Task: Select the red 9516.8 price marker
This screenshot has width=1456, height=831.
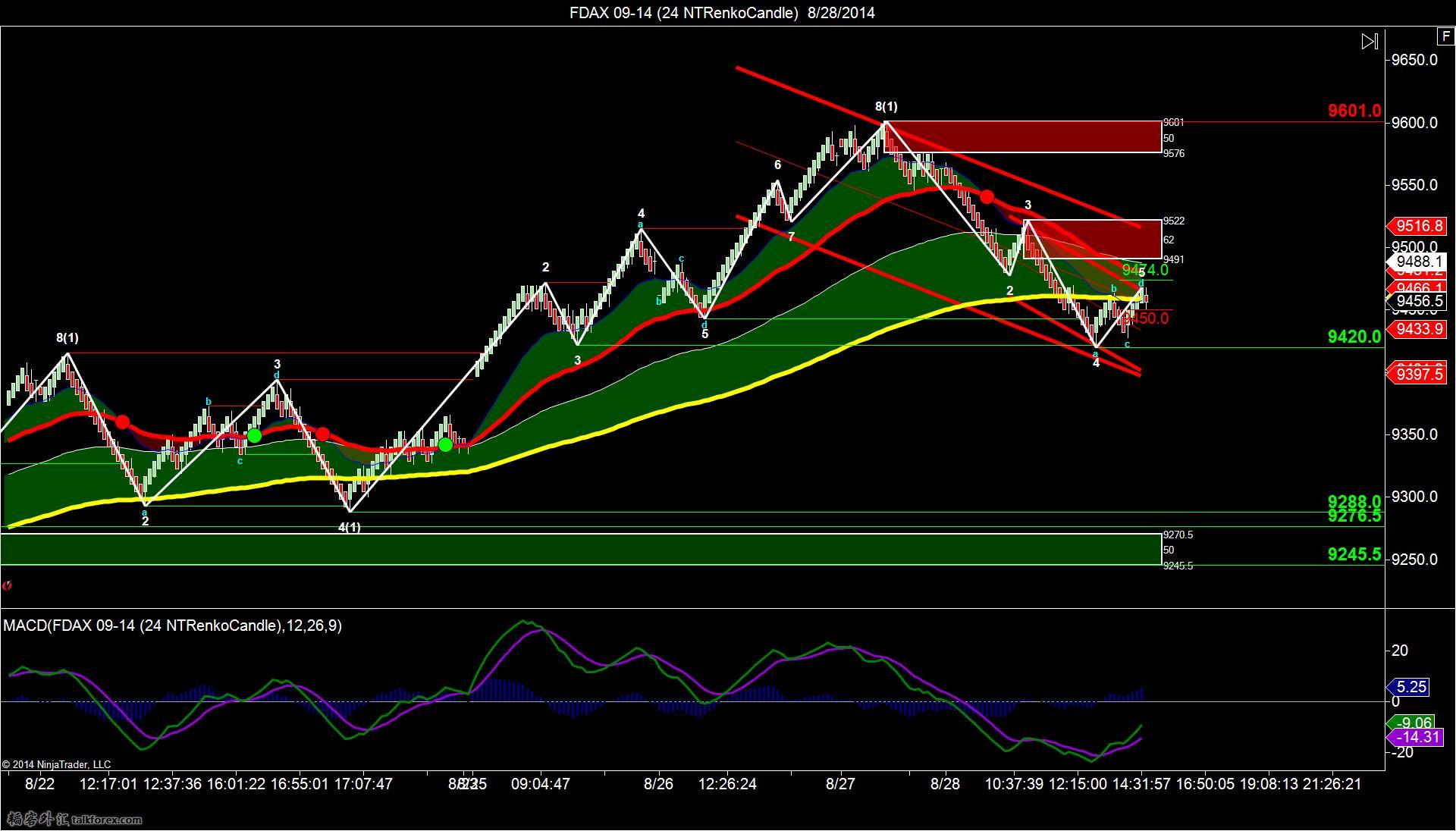Action: (1417, 226)
